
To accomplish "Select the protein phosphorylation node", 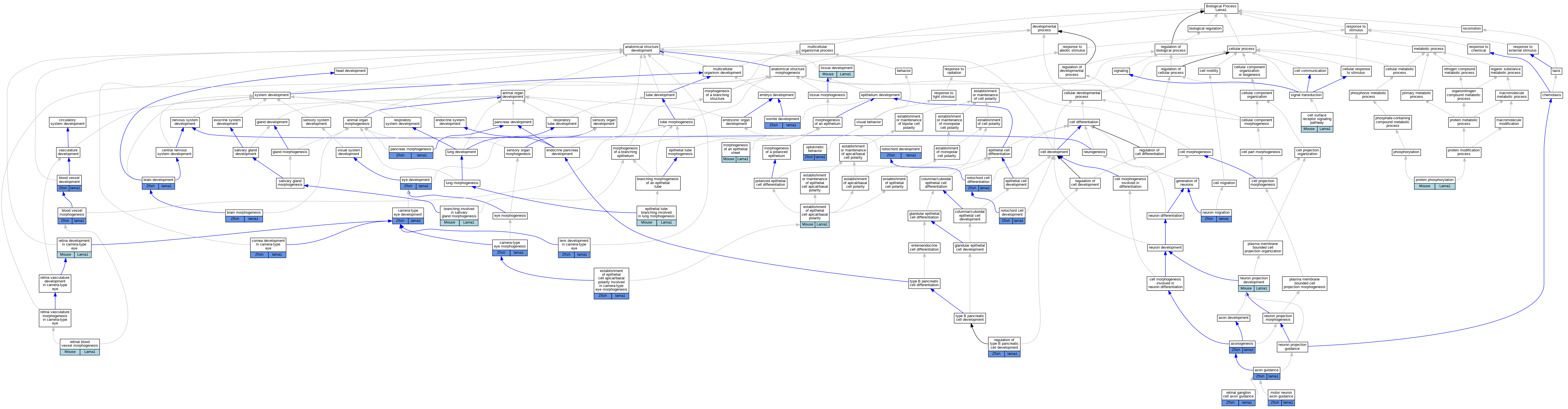I will [1435, 183].
